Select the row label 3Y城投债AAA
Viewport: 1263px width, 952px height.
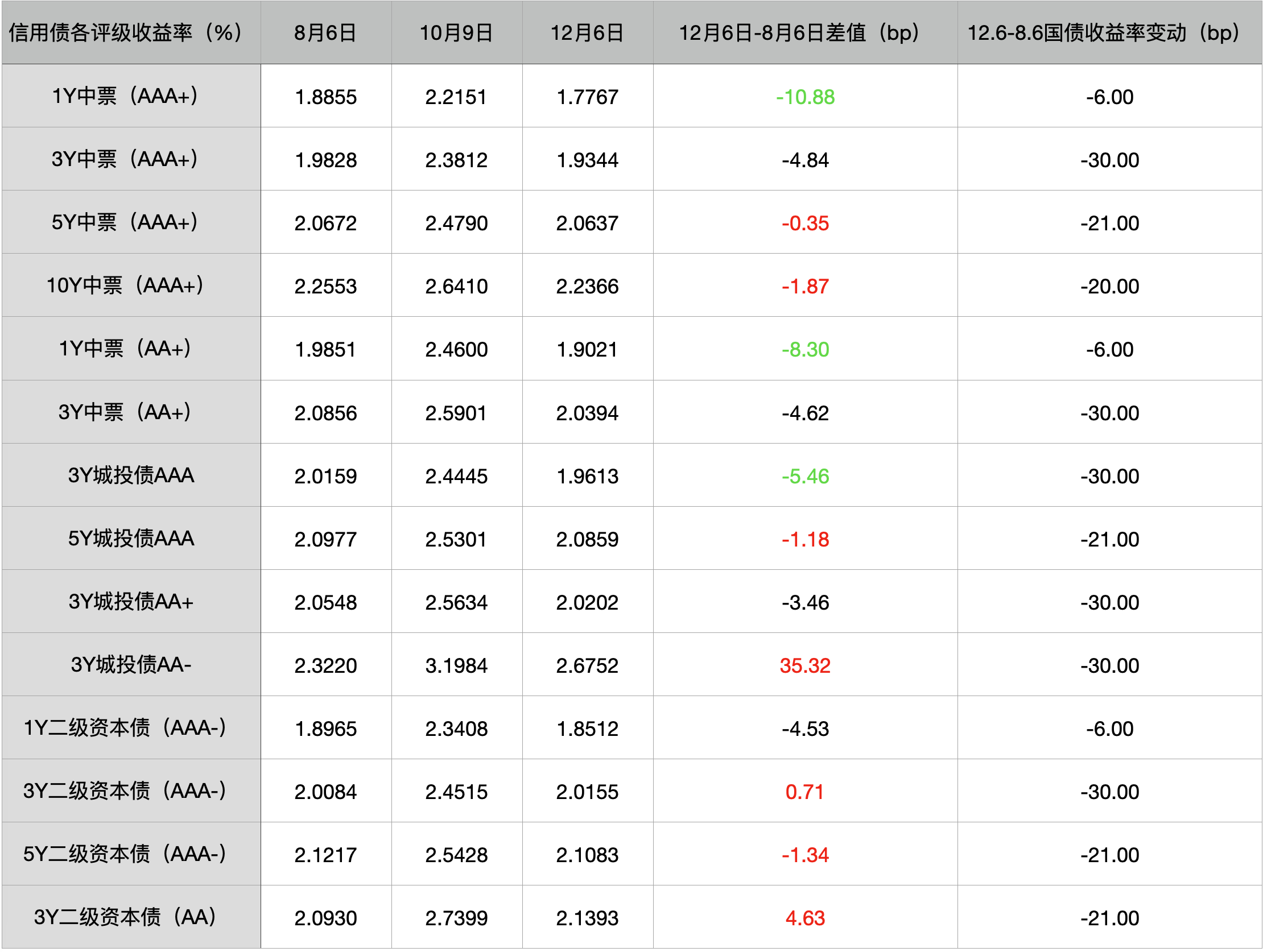coord(131,475)
